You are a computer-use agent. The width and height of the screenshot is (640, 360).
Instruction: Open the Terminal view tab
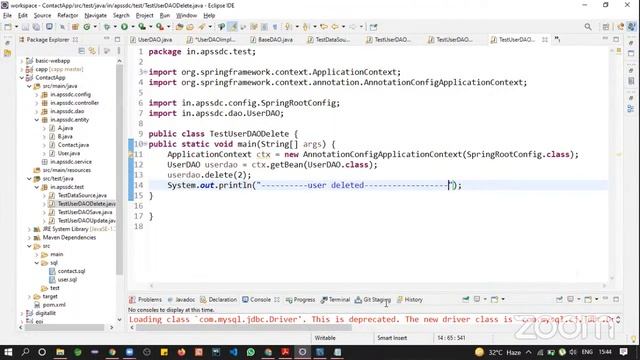click(336, 300)
